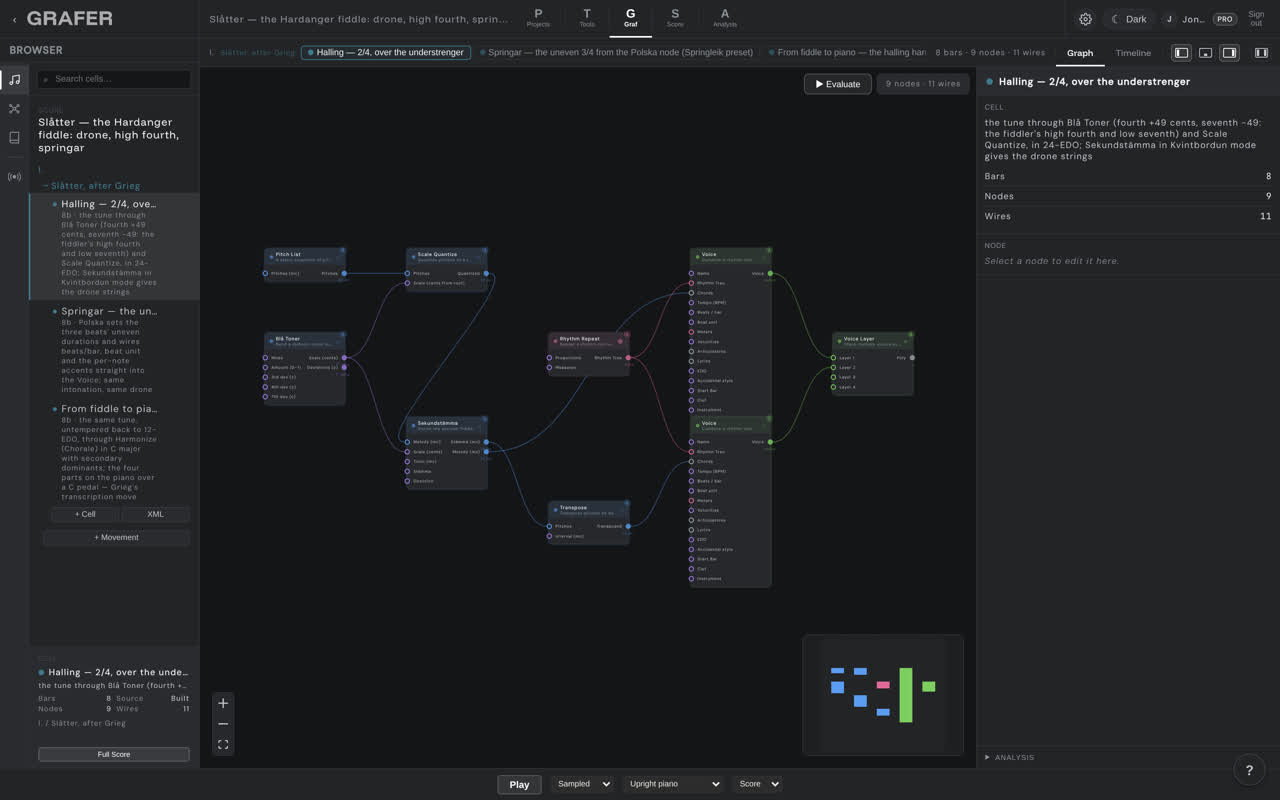Focus the Search cells input field
Viewport: 1280px width, 800px height.
114,79
